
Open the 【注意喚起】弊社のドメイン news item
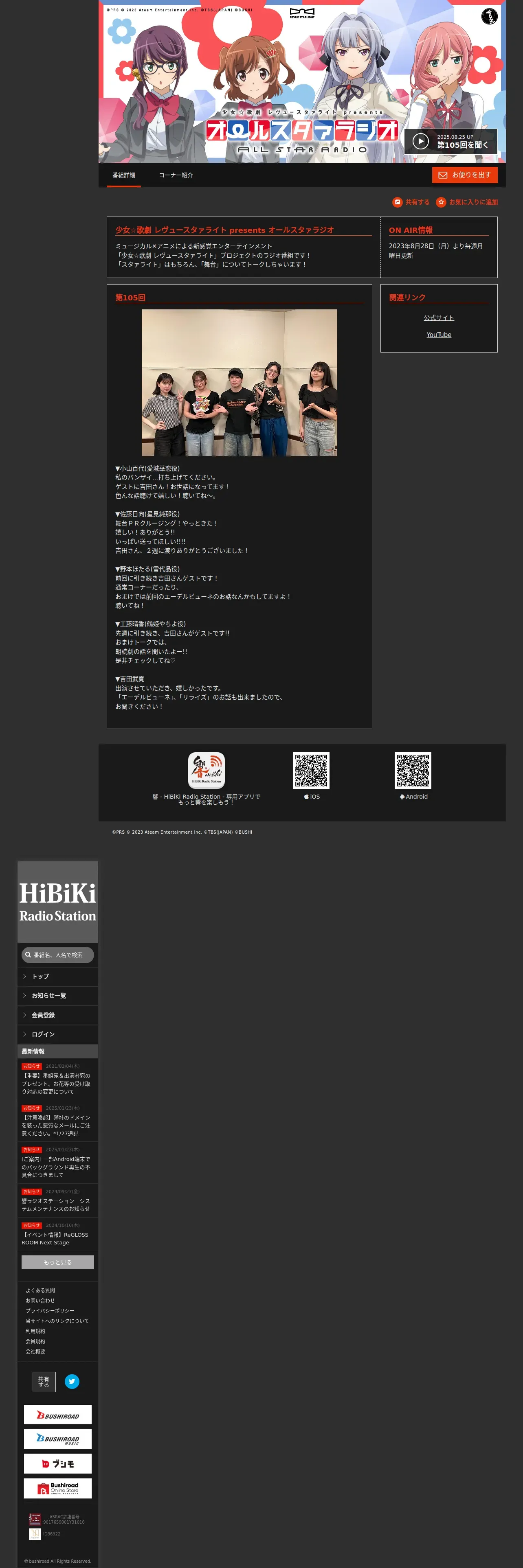click(58, 1121)
